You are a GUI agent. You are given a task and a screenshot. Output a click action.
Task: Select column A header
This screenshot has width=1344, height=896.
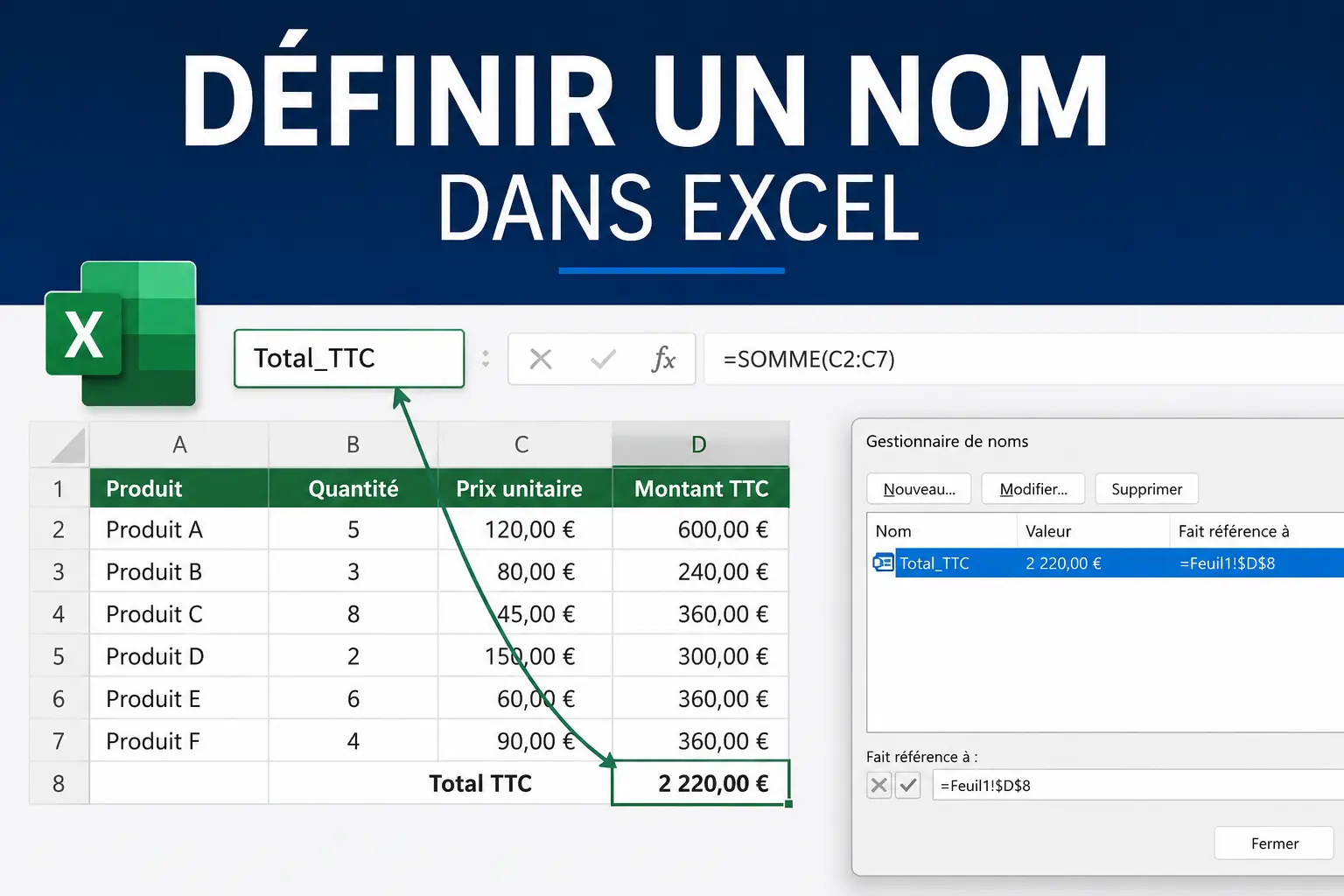179,444
